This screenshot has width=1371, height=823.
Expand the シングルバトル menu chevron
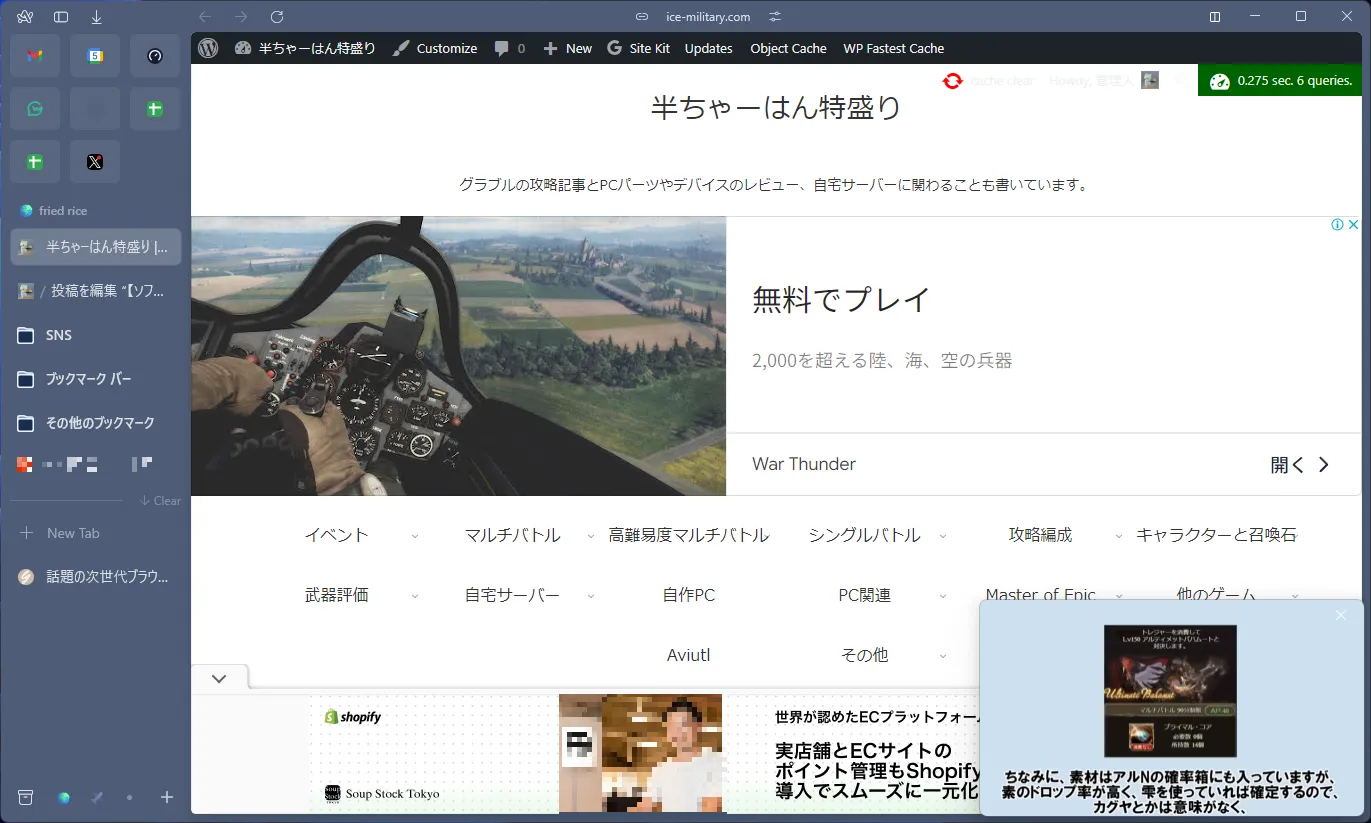pyautogui.click(x=943, y=536)
